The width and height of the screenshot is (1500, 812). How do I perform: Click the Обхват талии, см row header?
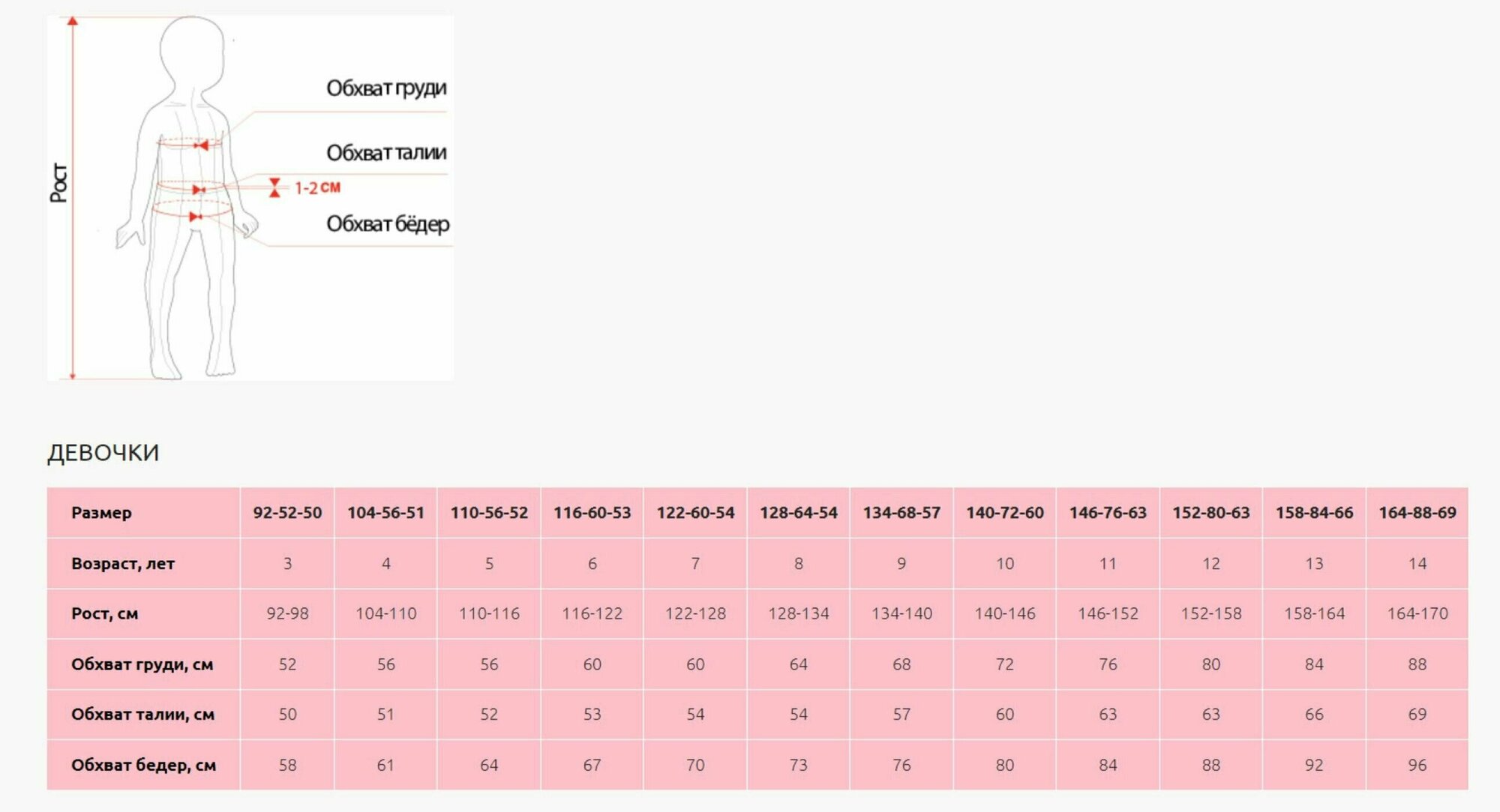[x=142, y=715]
